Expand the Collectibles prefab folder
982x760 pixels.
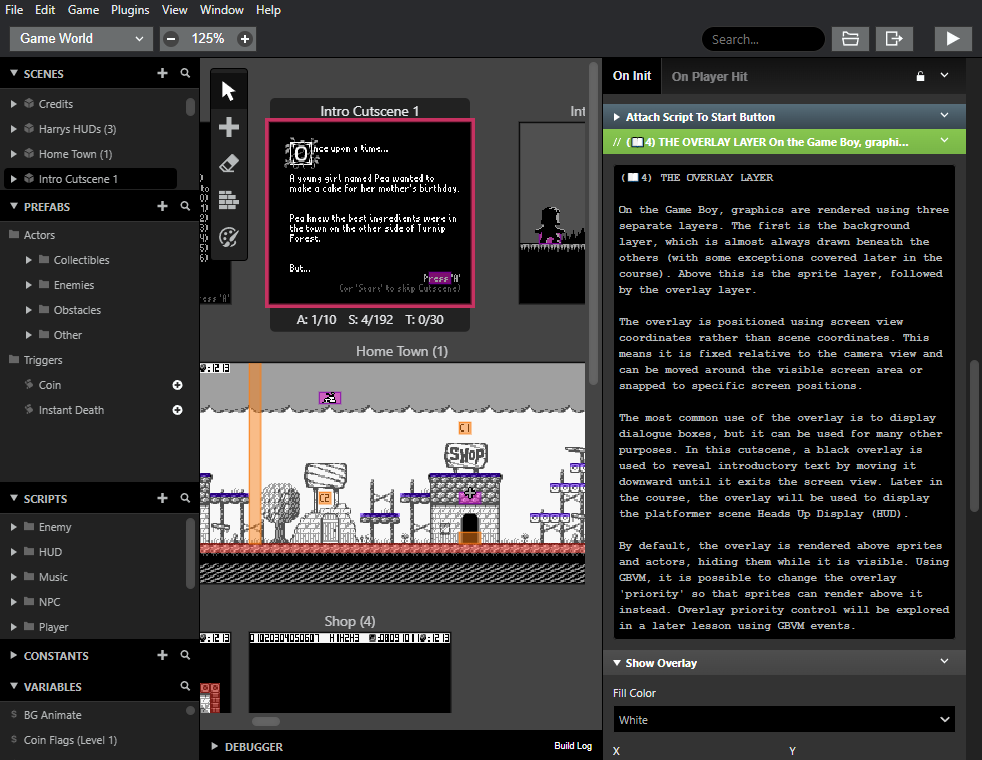coord(29,260)
